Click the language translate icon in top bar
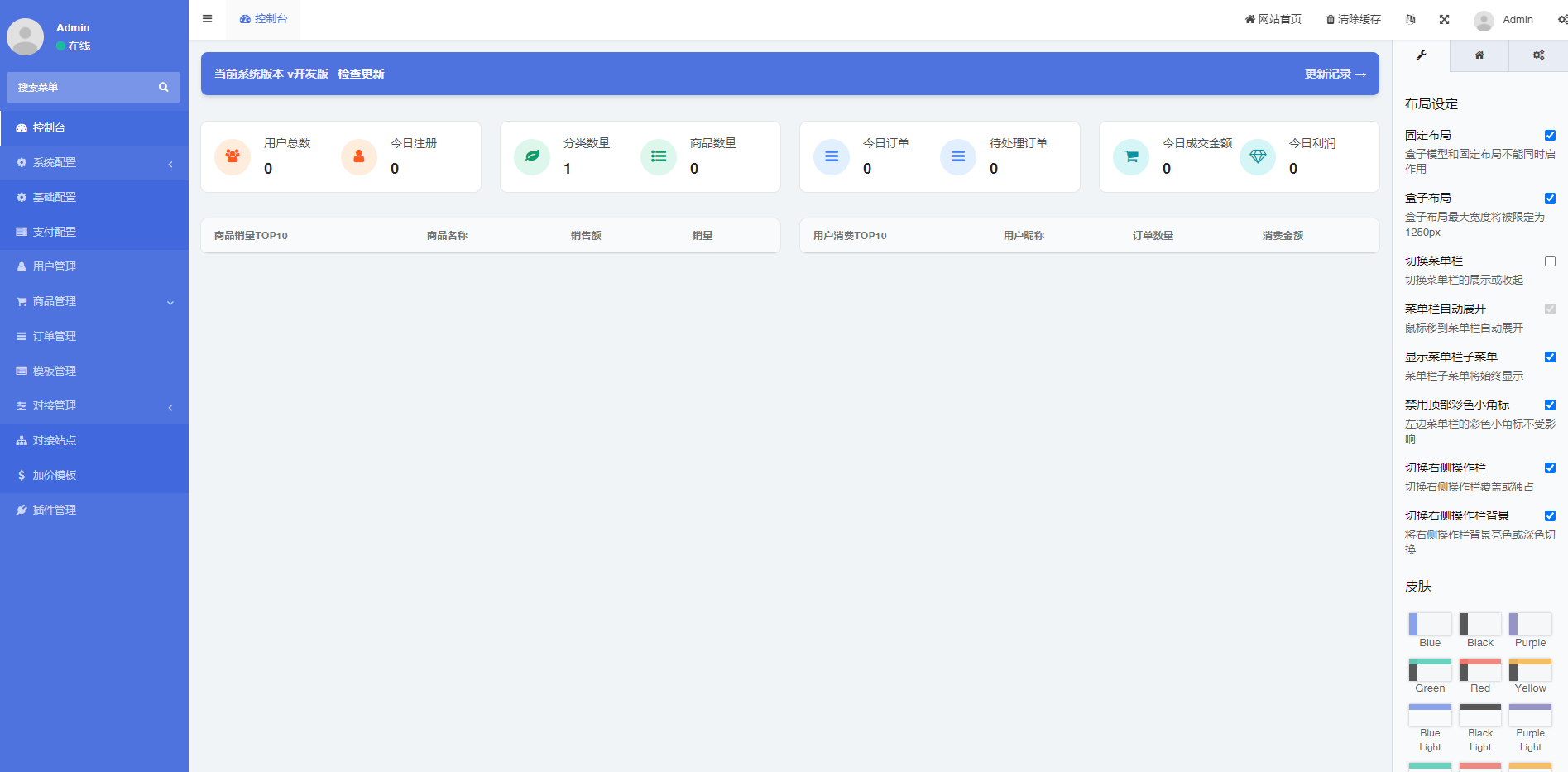1568x772 pixels. pos(1411,19)
